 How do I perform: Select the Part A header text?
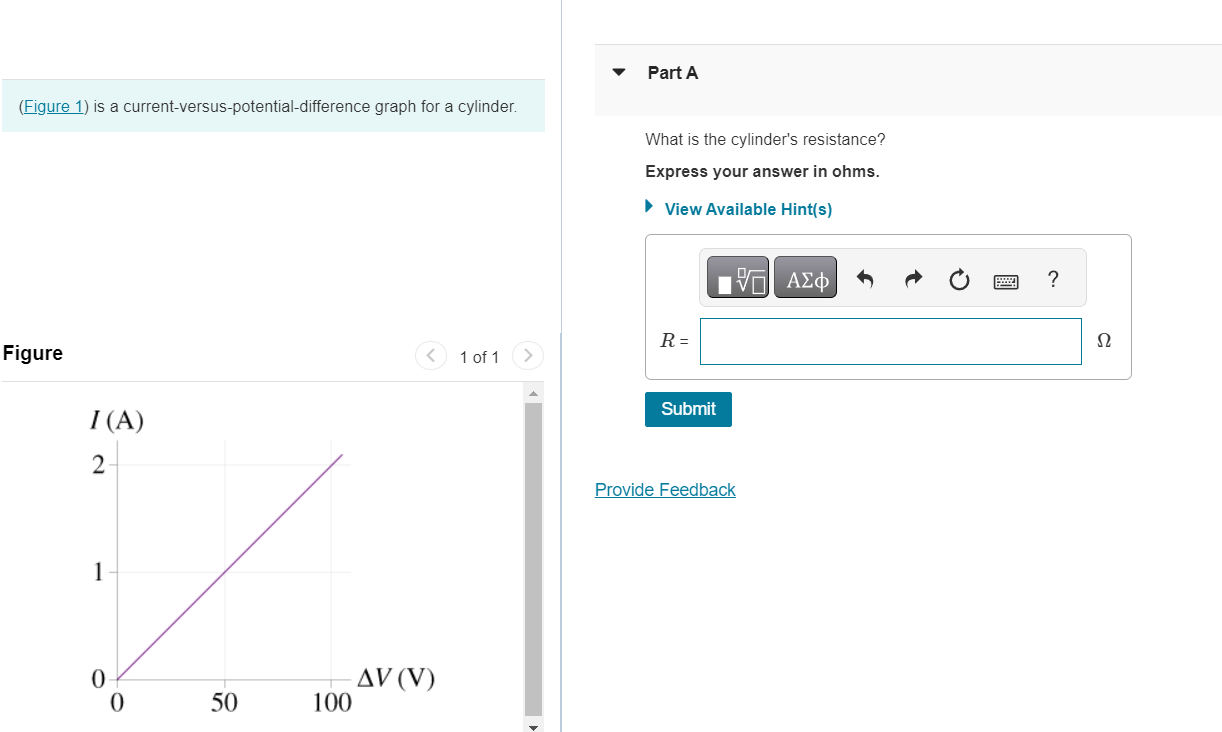point(673,72)
